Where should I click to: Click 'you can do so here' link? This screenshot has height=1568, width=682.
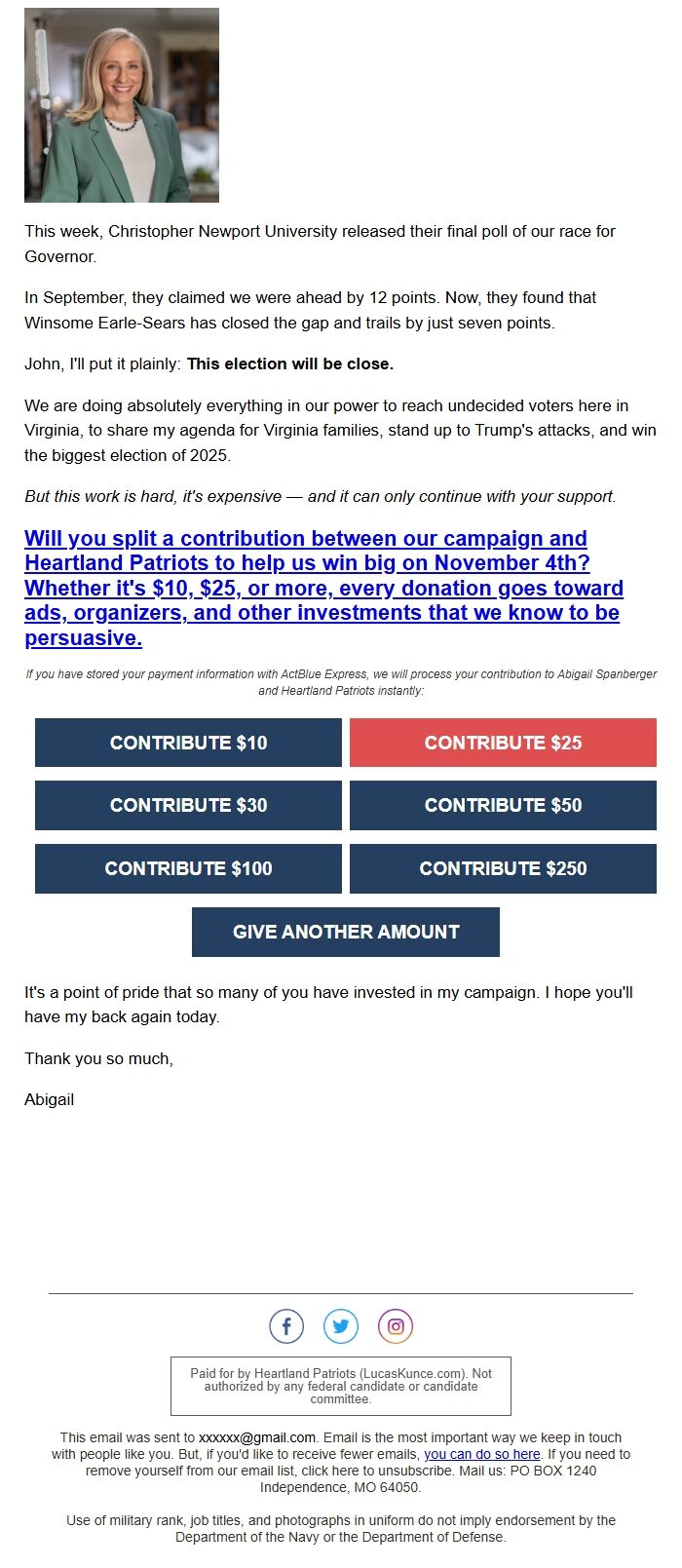point(481,1453)
